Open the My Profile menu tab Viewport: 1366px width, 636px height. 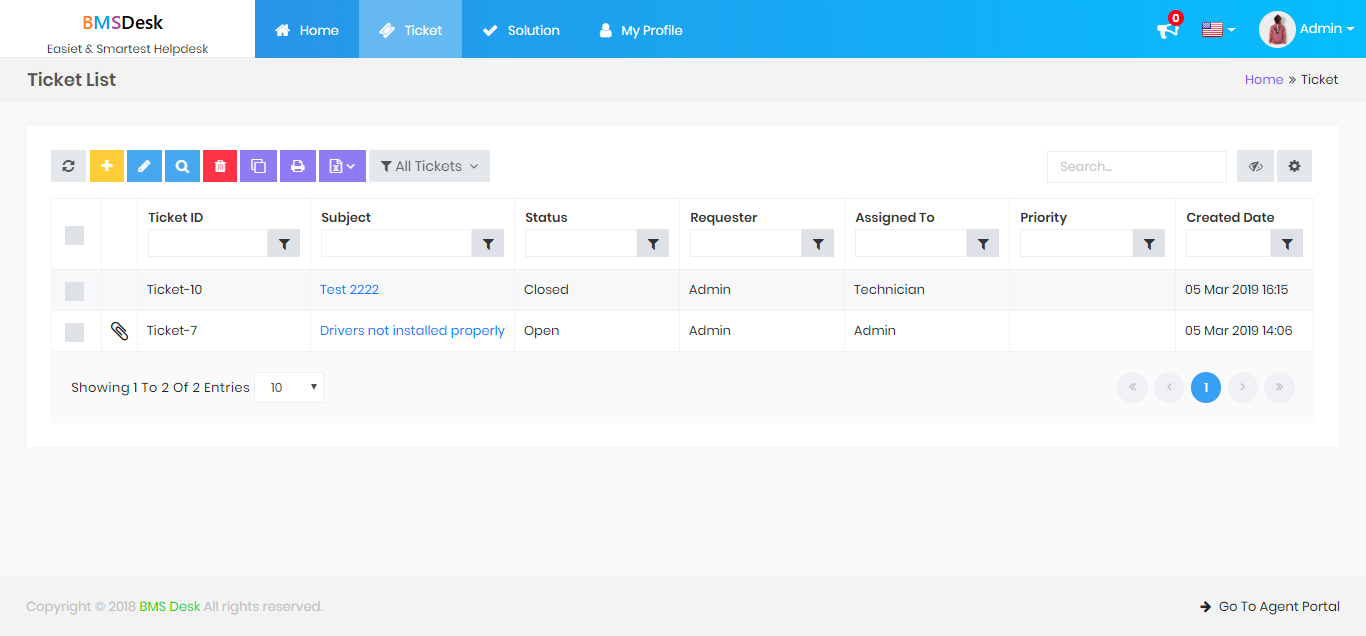[641, 29]
